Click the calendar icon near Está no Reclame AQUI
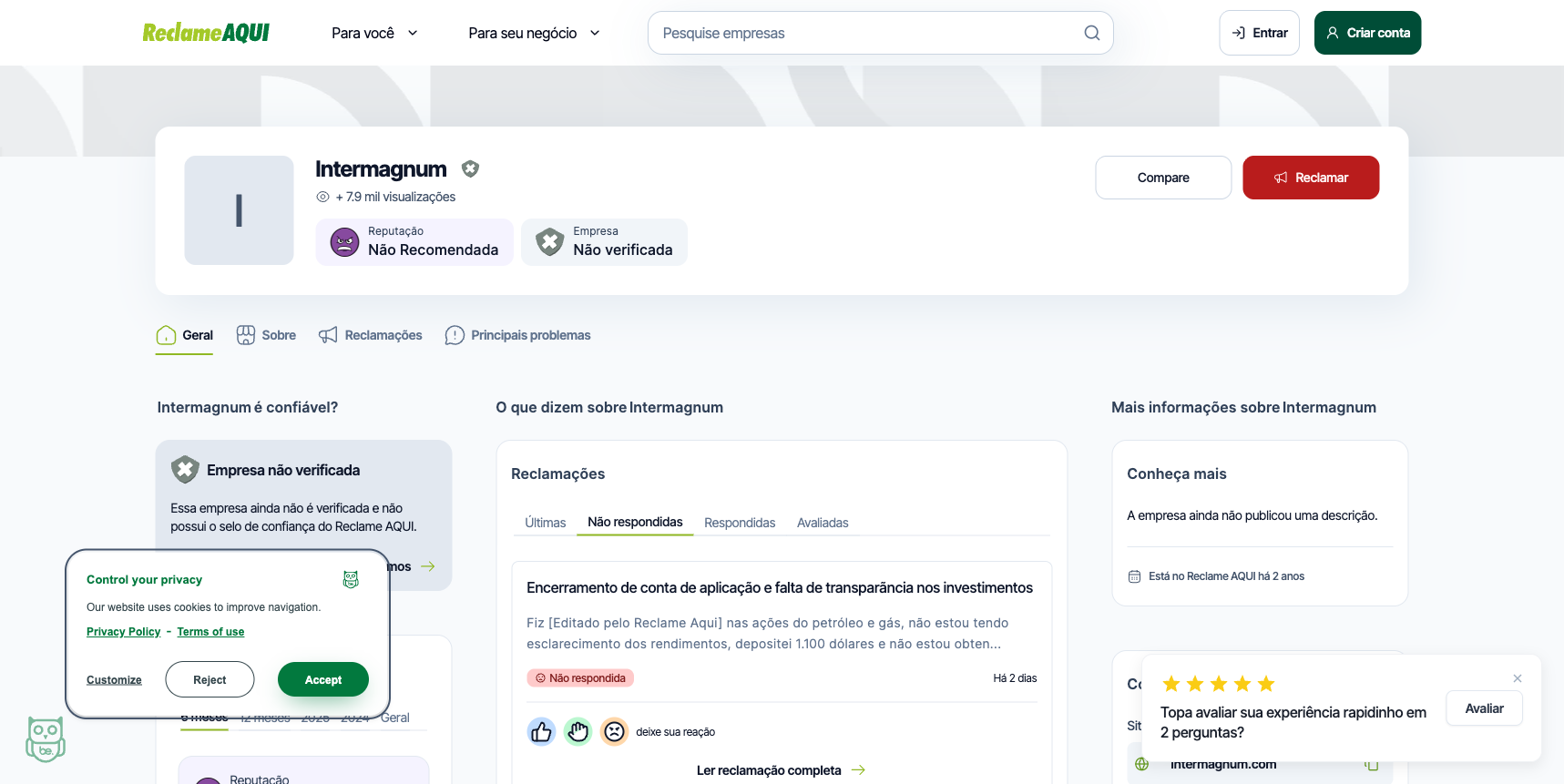 [1134, 576]
